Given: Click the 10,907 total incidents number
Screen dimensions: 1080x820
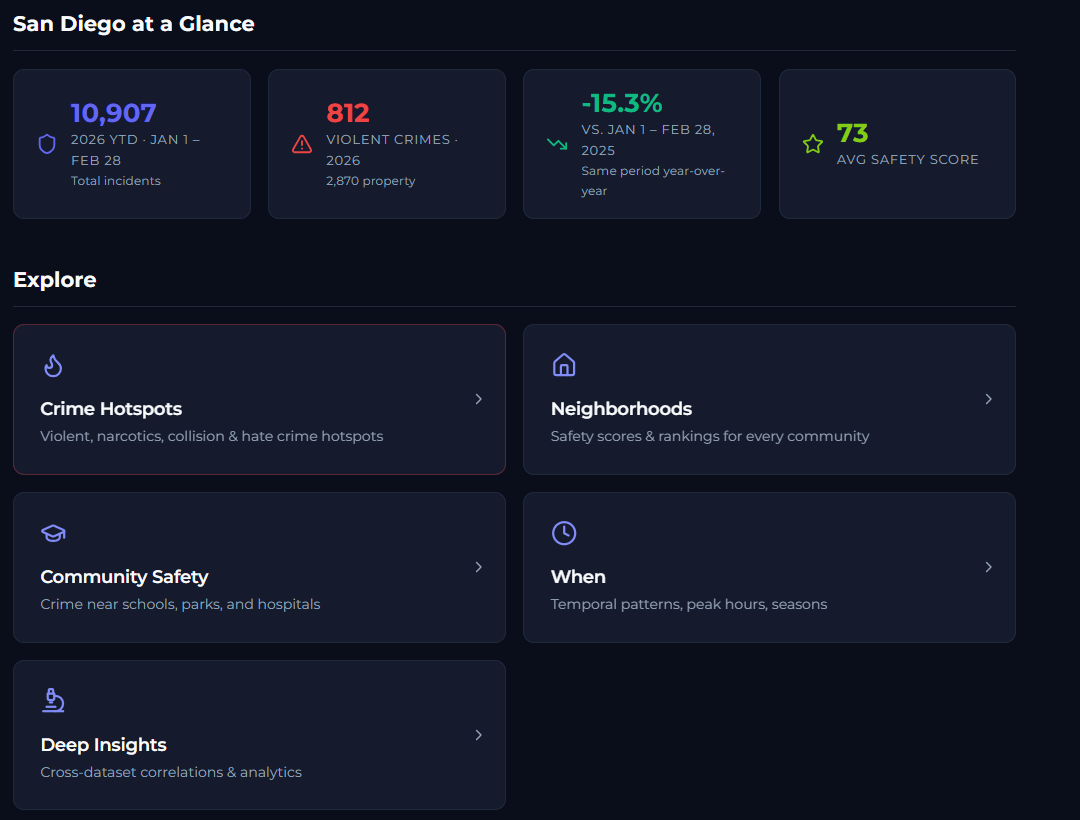Looking at the screenshot, I should click(x=113, y=114).
